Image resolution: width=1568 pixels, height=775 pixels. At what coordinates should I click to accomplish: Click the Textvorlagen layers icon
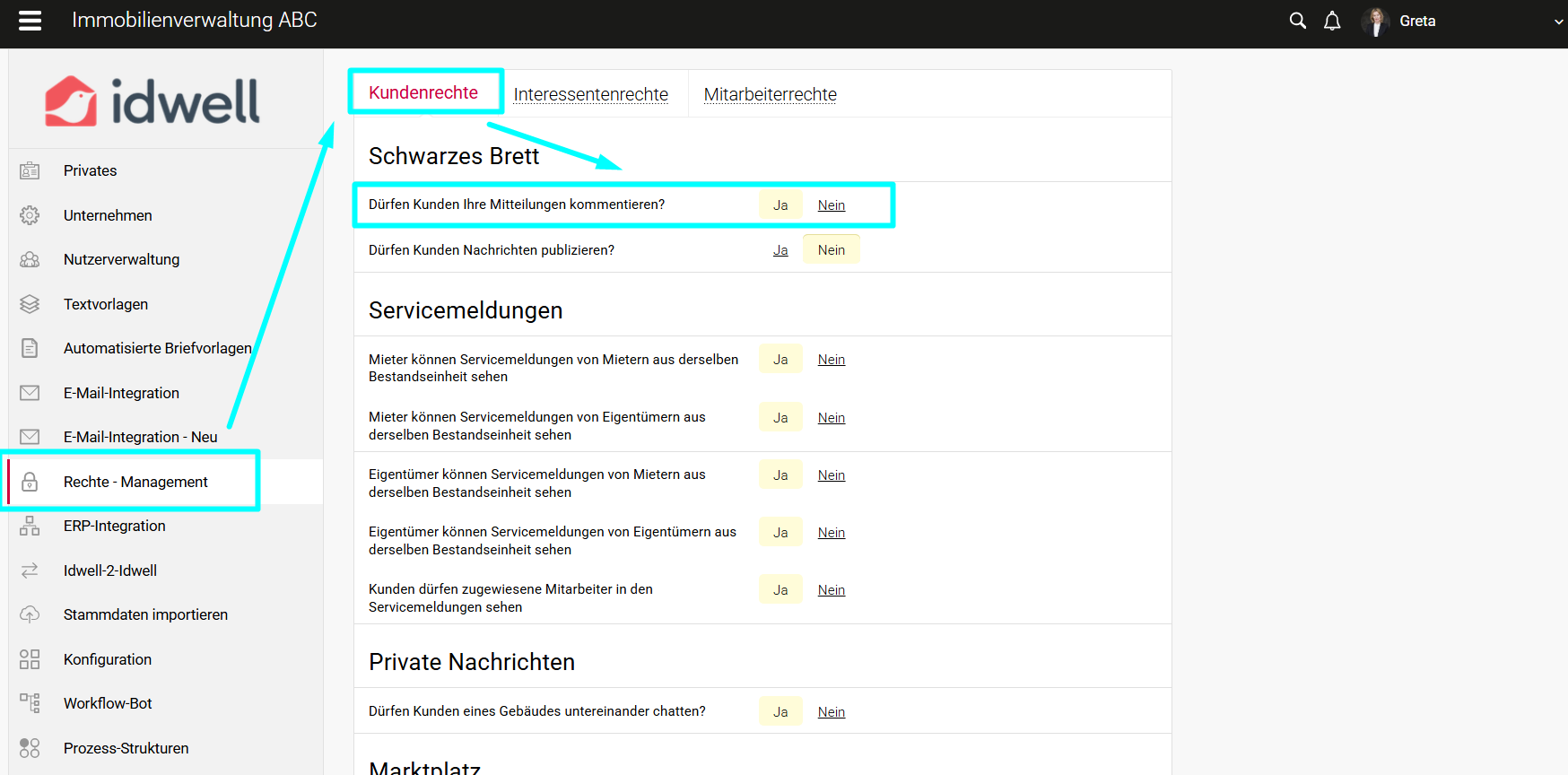[30, 304]
